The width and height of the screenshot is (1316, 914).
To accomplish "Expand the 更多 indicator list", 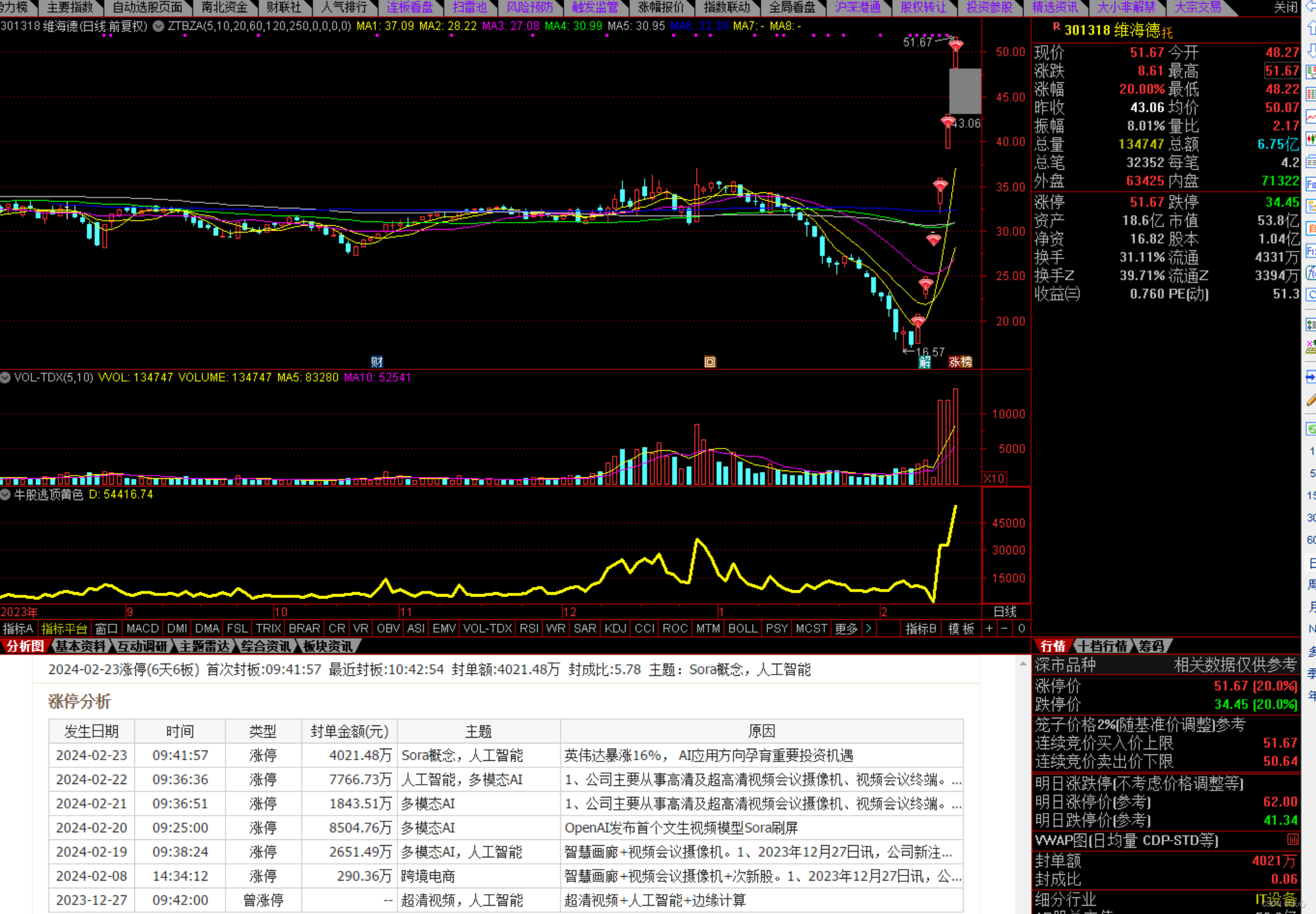I will 845,628.
